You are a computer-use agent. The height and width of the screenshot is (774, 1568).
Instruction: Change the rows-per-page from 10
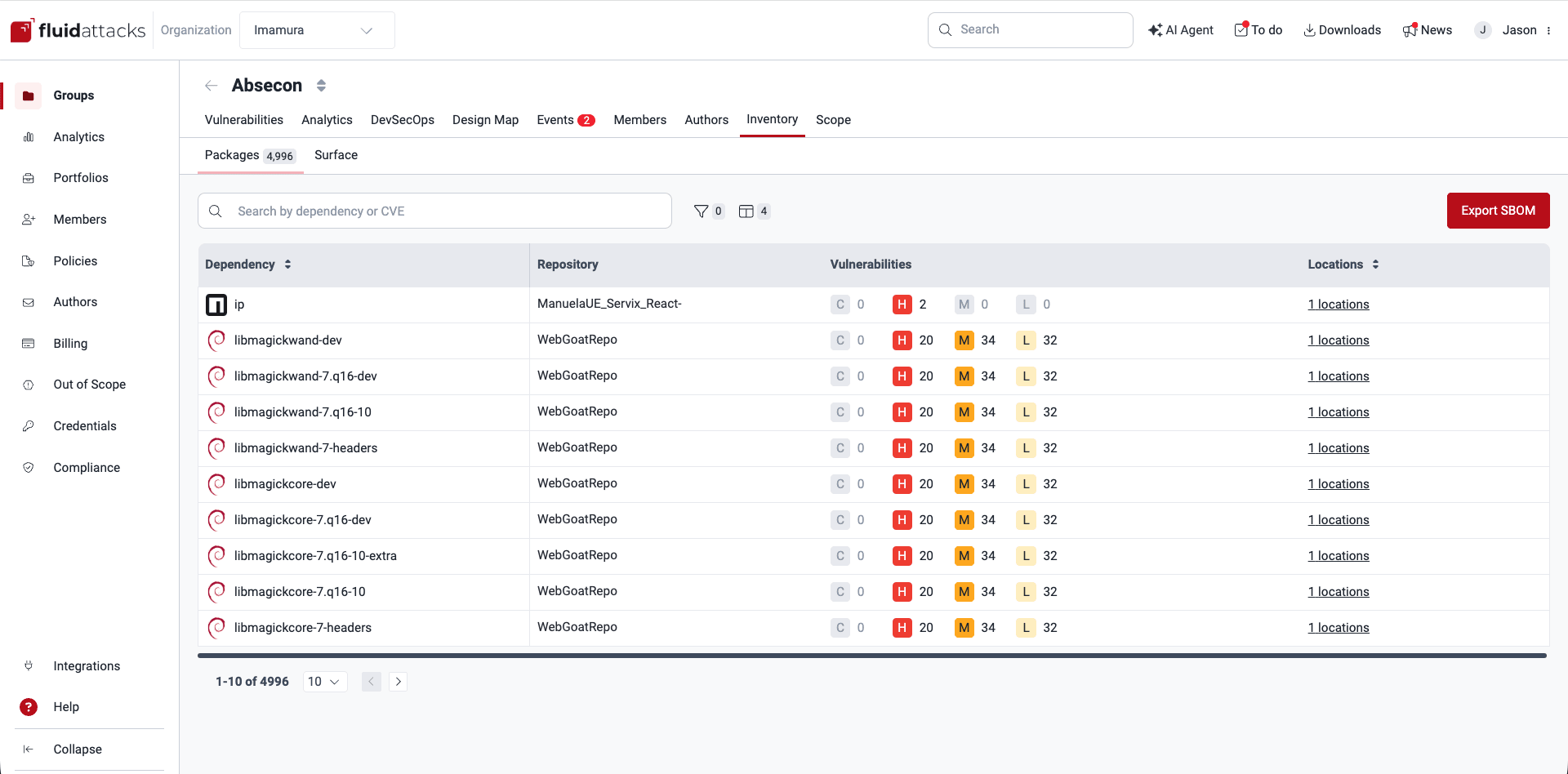click(324, 681)
